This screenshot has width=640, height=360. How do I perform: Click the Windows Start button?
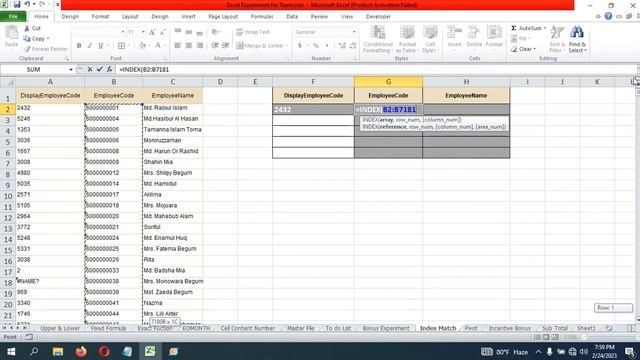(x=11, y=351)
